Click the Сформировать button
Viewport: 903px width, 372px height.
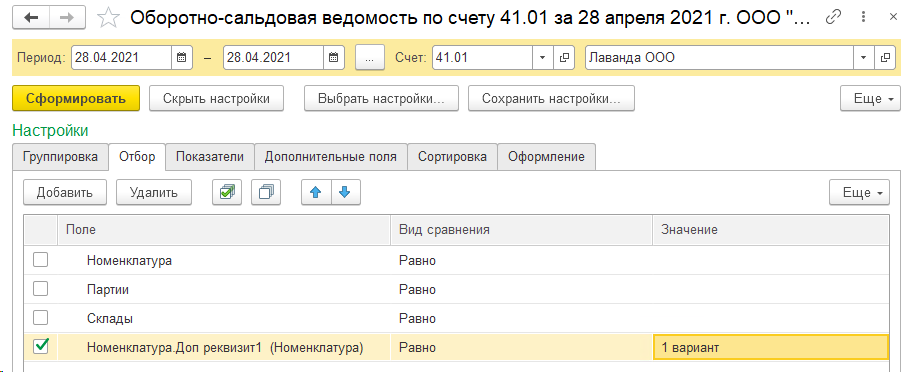[75, 98]
